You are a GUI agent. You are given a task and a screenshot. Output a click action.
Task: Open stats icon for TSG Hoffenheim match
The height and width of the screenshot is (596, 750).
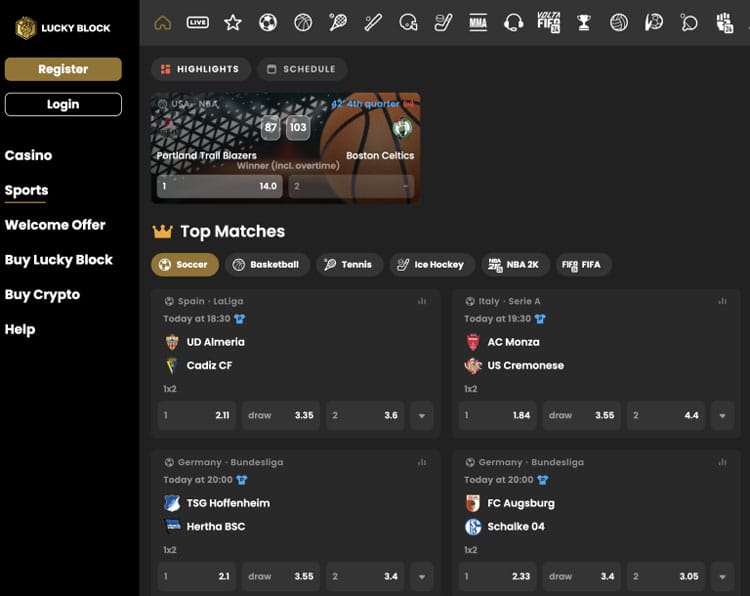[x=422, y=462]
